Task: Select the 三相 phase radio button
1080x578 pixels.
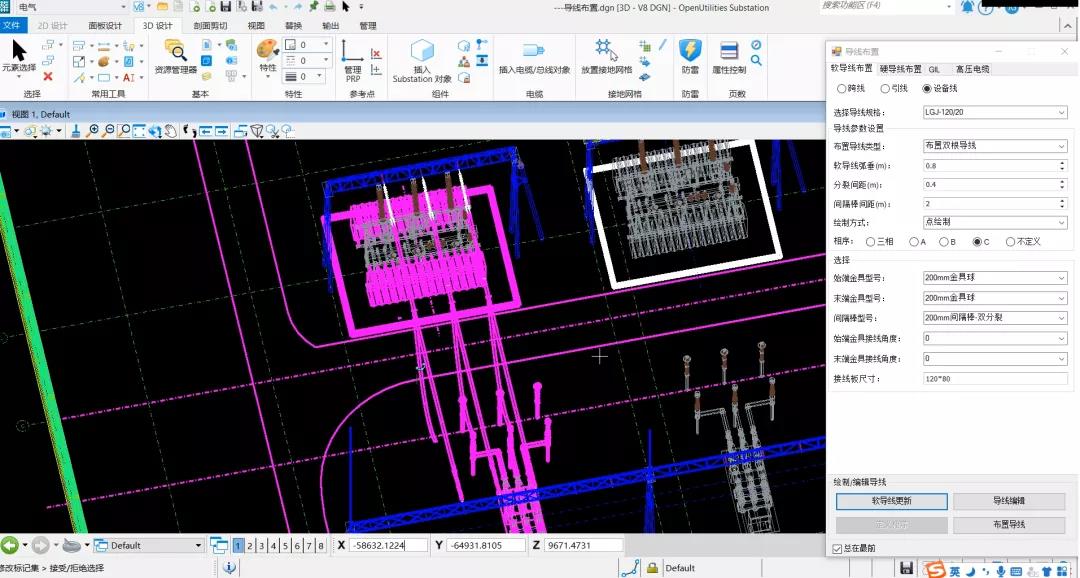Action: 871,242
